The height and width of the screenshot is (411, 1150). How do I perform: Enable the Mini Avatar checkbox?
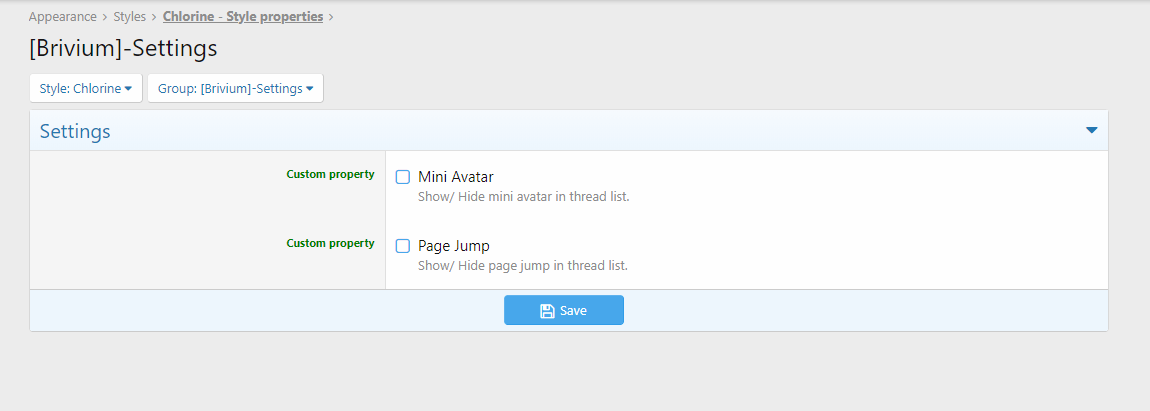pos(403,177)
